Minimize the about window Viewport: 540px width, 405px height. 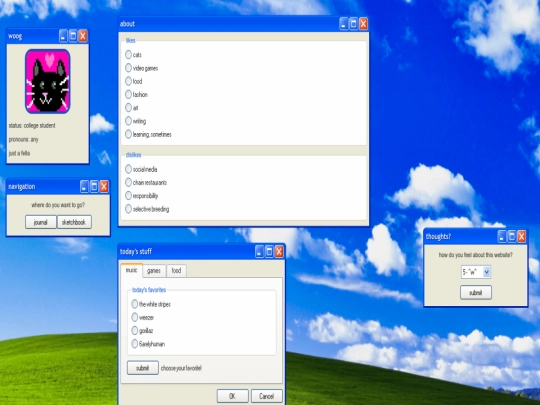click(x=344, y=24)
